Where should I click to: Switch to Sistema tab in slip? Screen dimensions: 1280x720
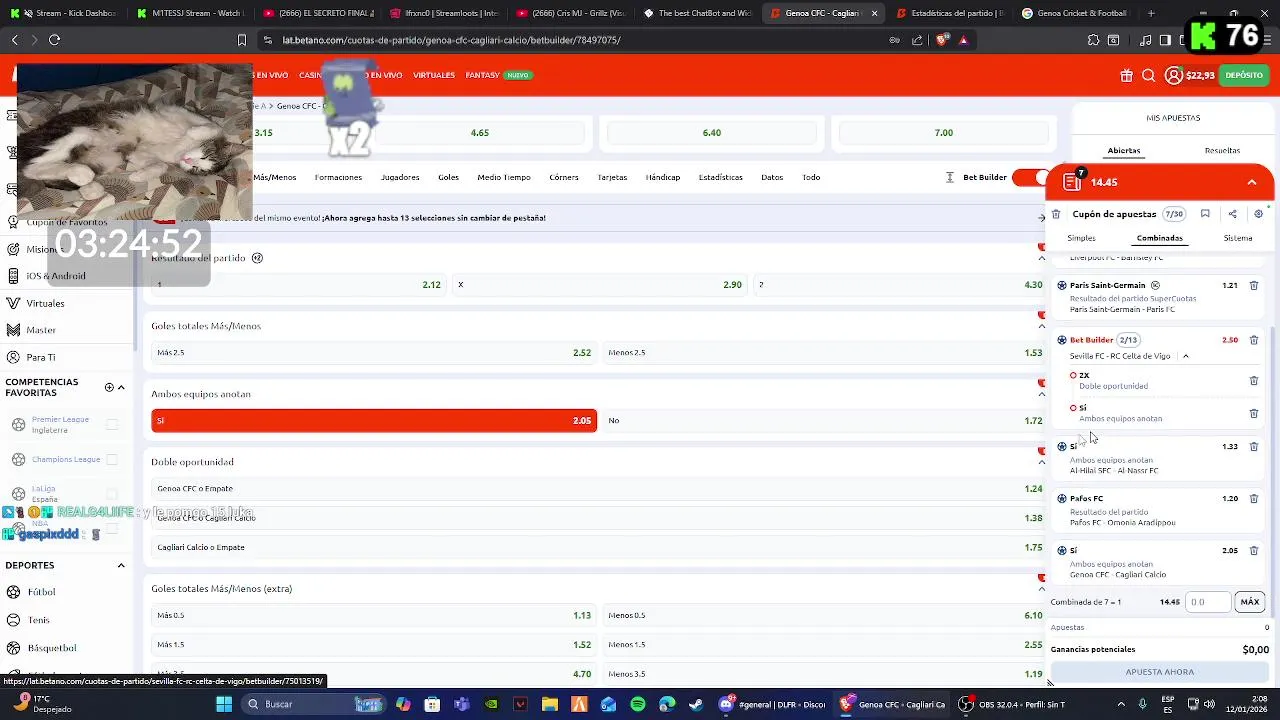[x=1238, y=238]
